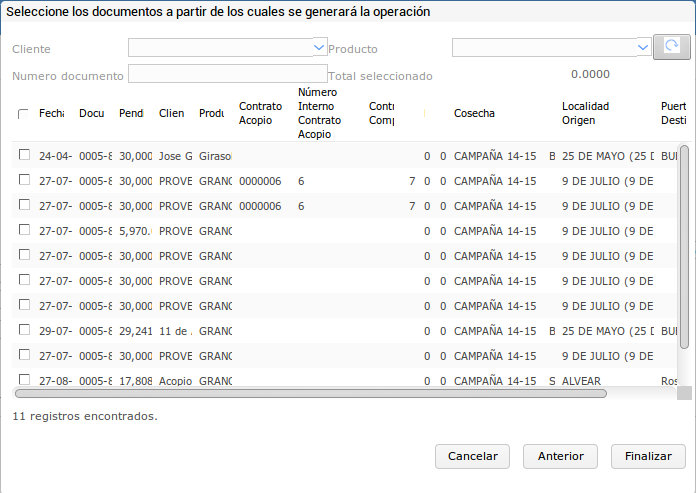Click the Cancelar button

pos(472,456)
